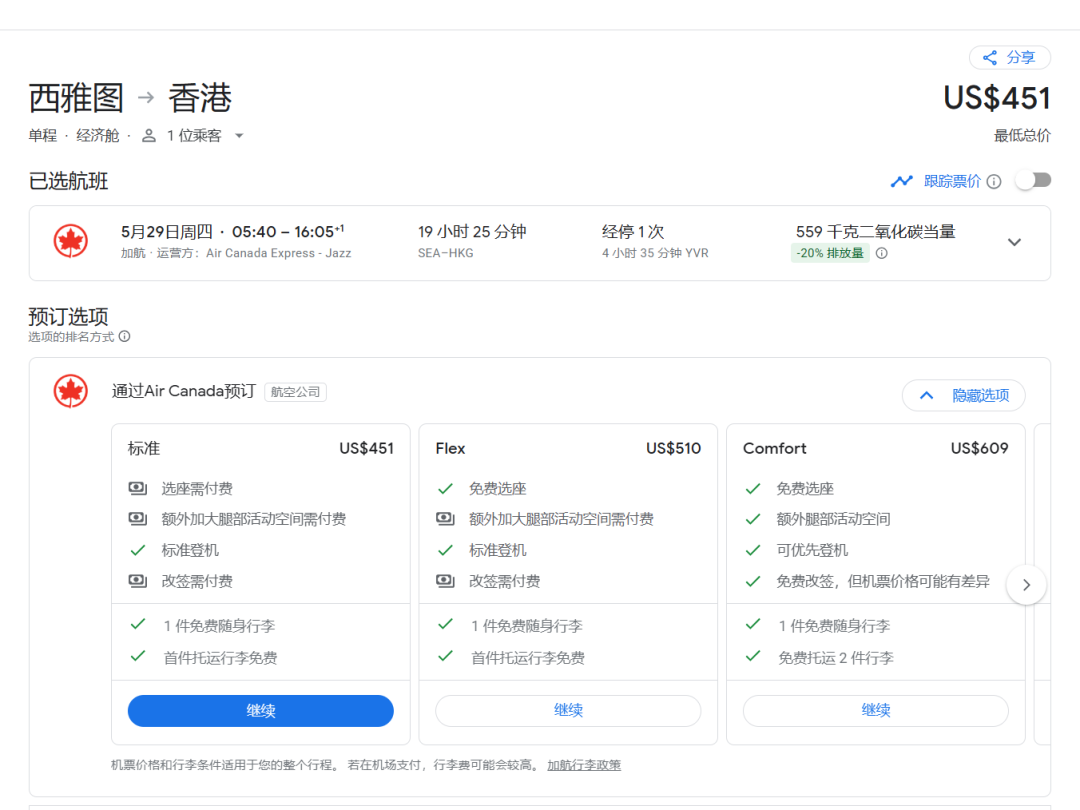1080x810 pixels.
Task: Click the US$609 Comfort price
Action: pos(979,448)
